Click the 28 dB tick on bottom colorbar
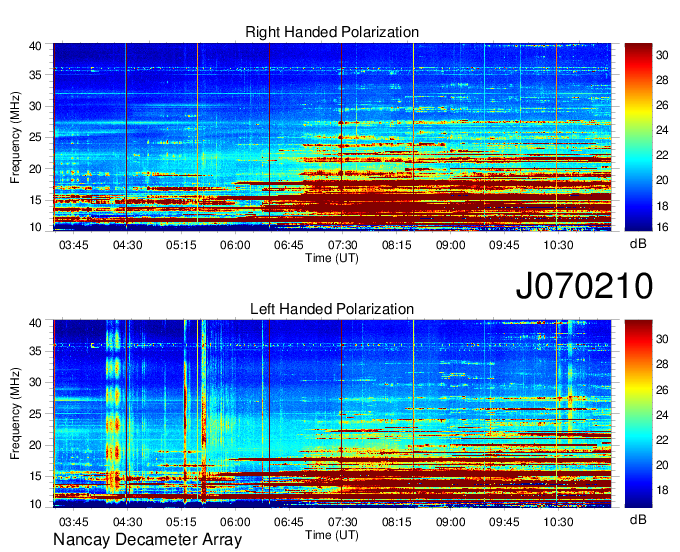Viewport: 680px width, 552px height. pyautogui.click(x=662, y=364)
